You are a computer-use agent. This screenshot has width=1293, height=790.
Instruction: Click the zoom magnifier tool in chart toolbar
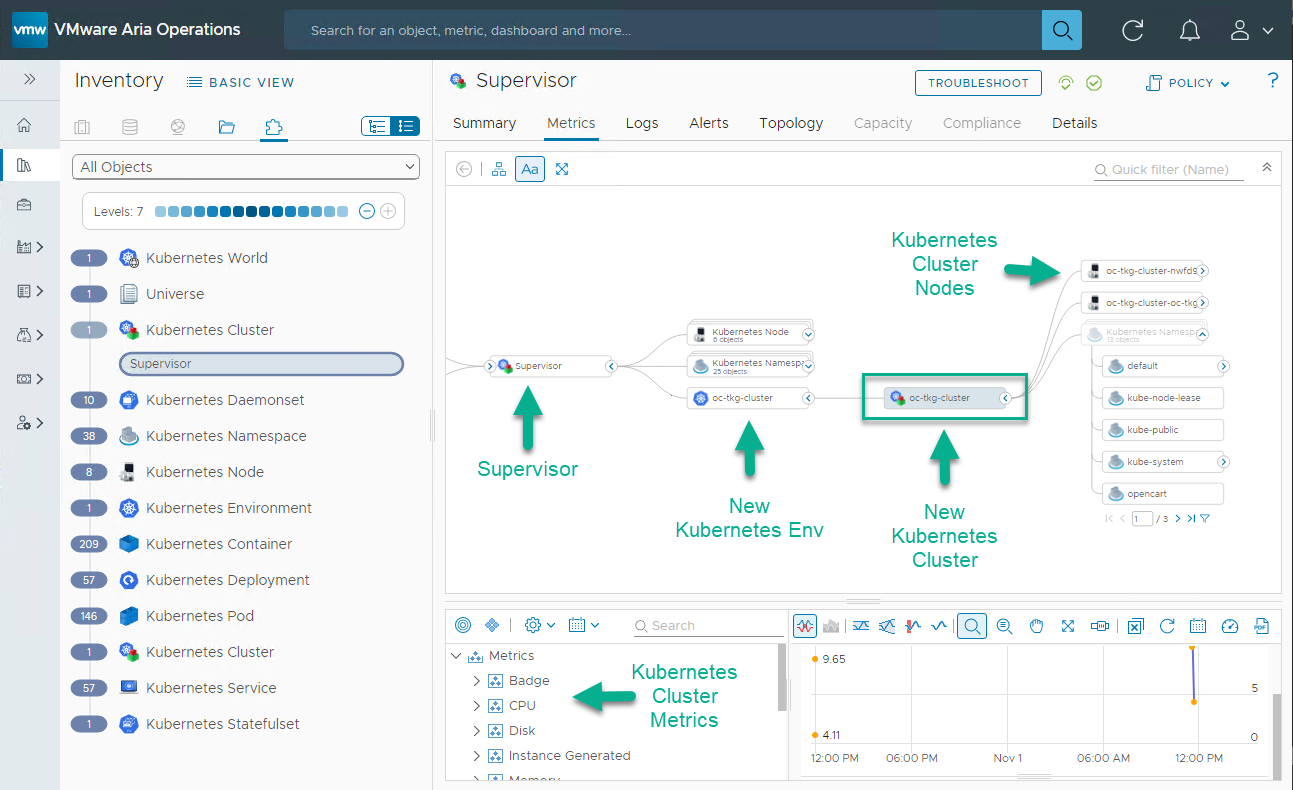tap(971, 626)
